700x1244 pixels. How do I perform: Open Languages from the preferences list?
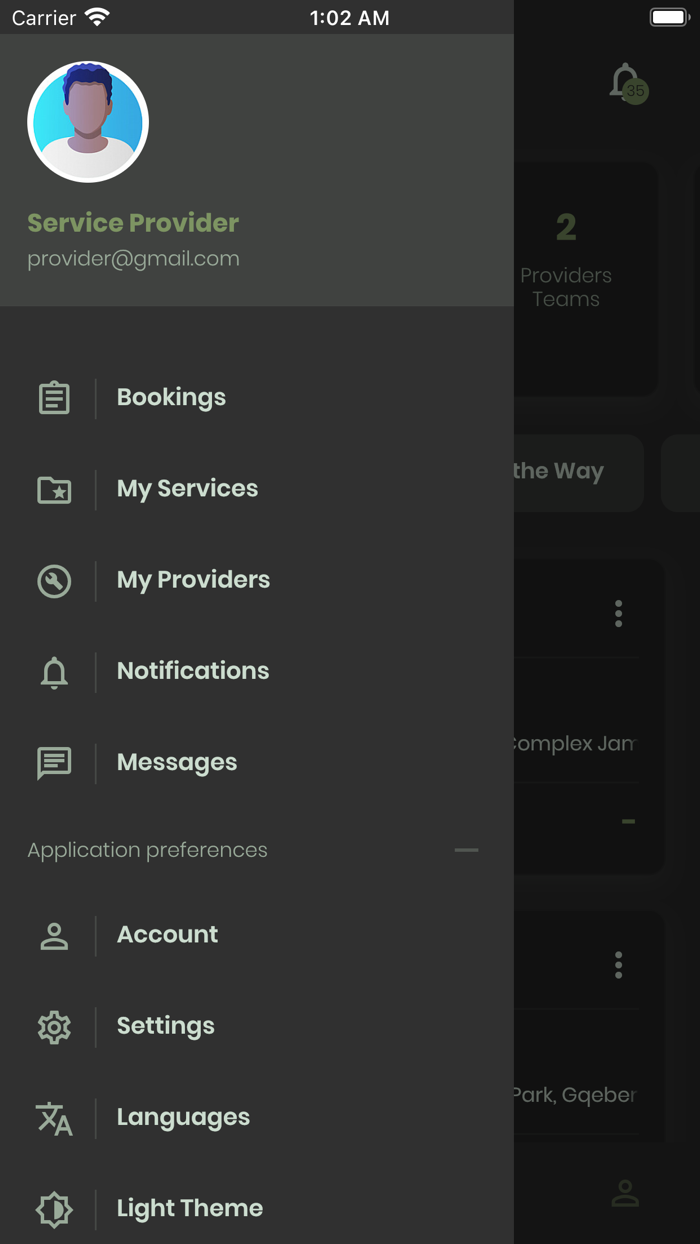[x=183, y=1117]
